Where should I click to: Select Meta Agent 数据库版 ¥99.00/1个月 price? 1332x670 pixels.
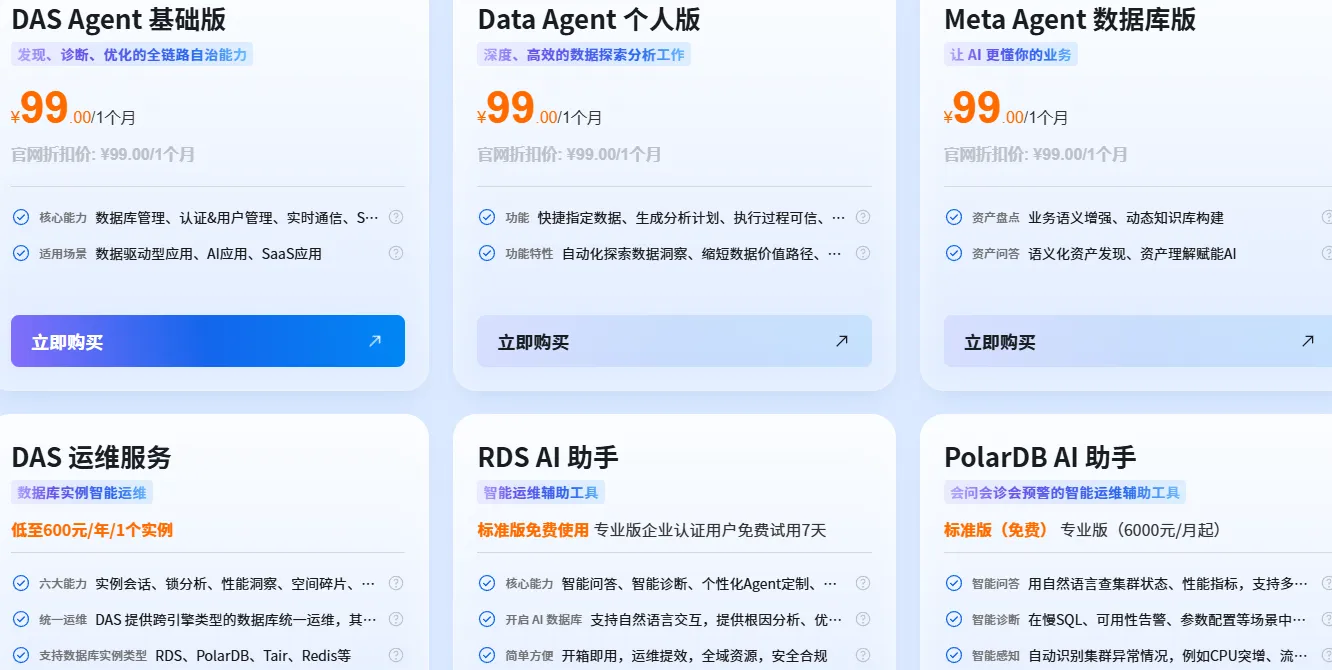click(1006, 109)
